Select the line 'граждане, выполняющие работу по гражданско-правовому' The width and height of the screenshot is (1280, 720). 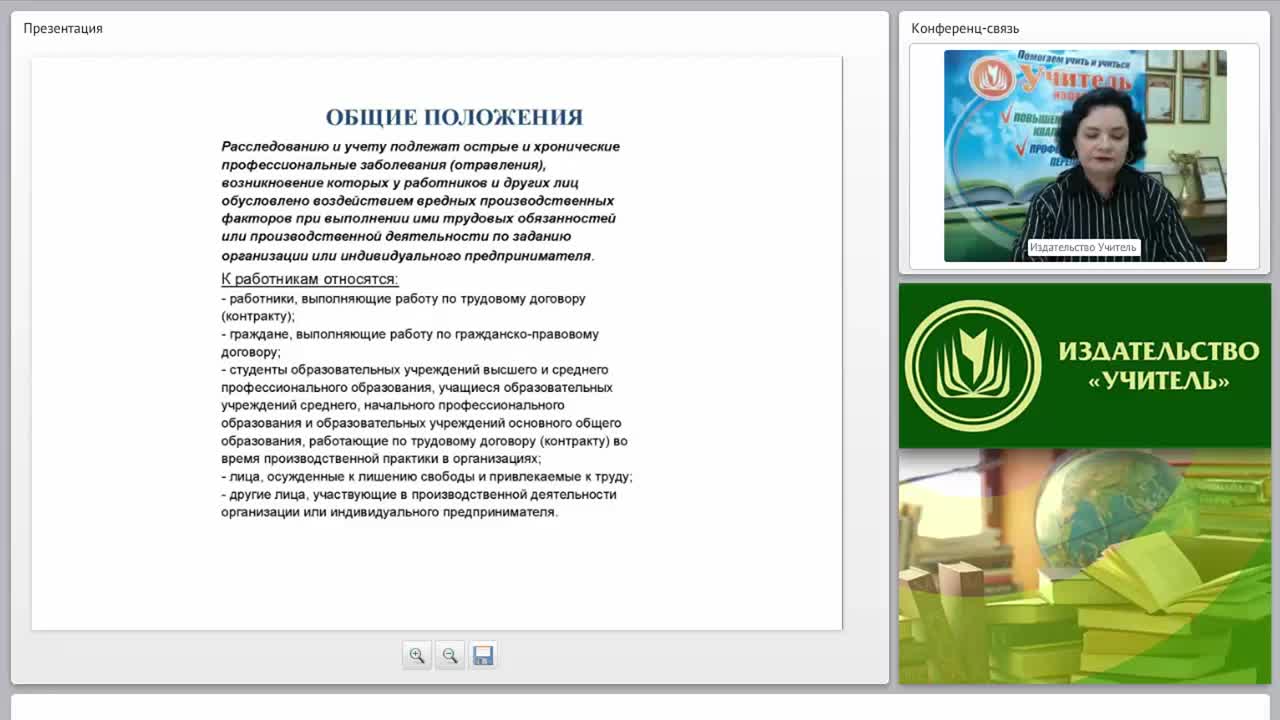point(410,334)
